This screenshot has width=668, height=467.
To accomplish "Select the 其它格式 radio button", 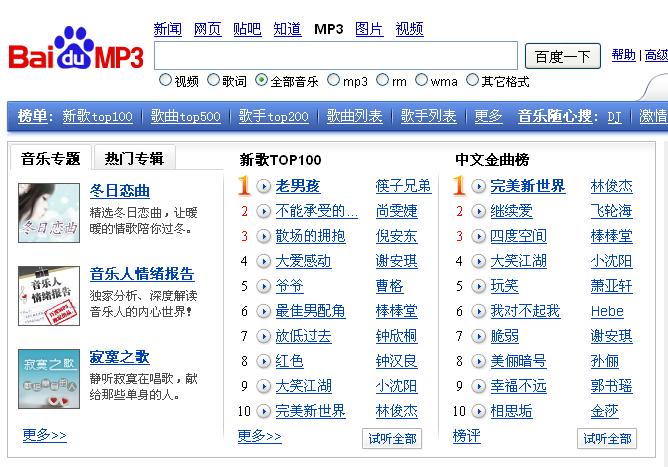I will pos(472,80).
